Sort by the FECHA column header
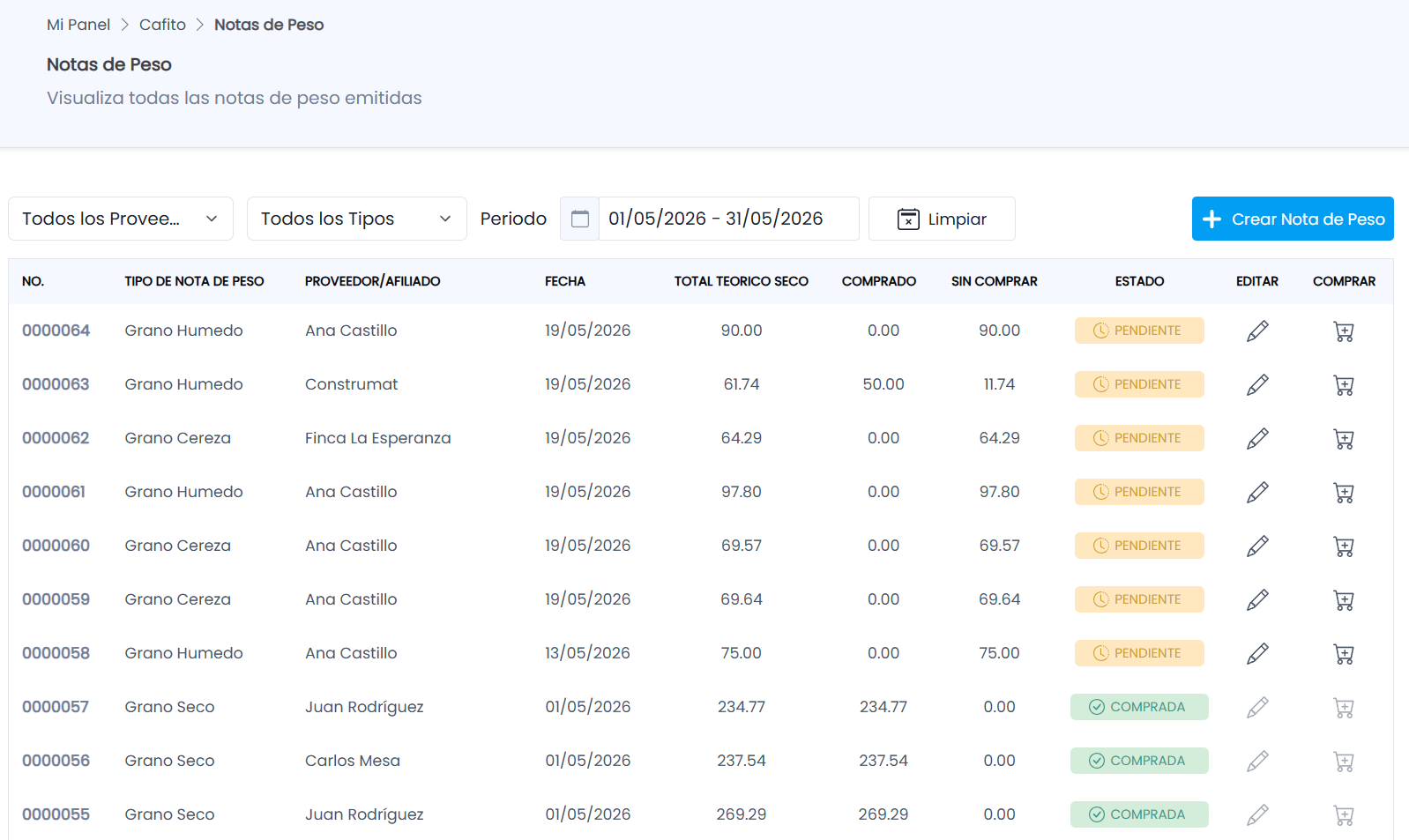This screenshot has width=1409, height=840. click(565, 281)
